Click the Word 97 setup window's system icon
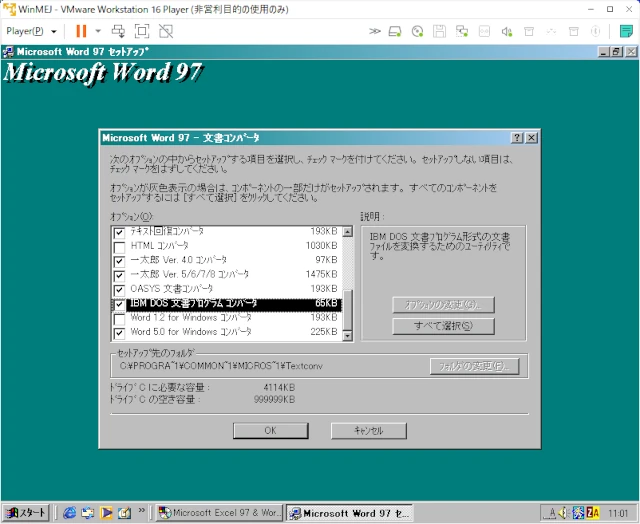640x524 pixels. 8,52
